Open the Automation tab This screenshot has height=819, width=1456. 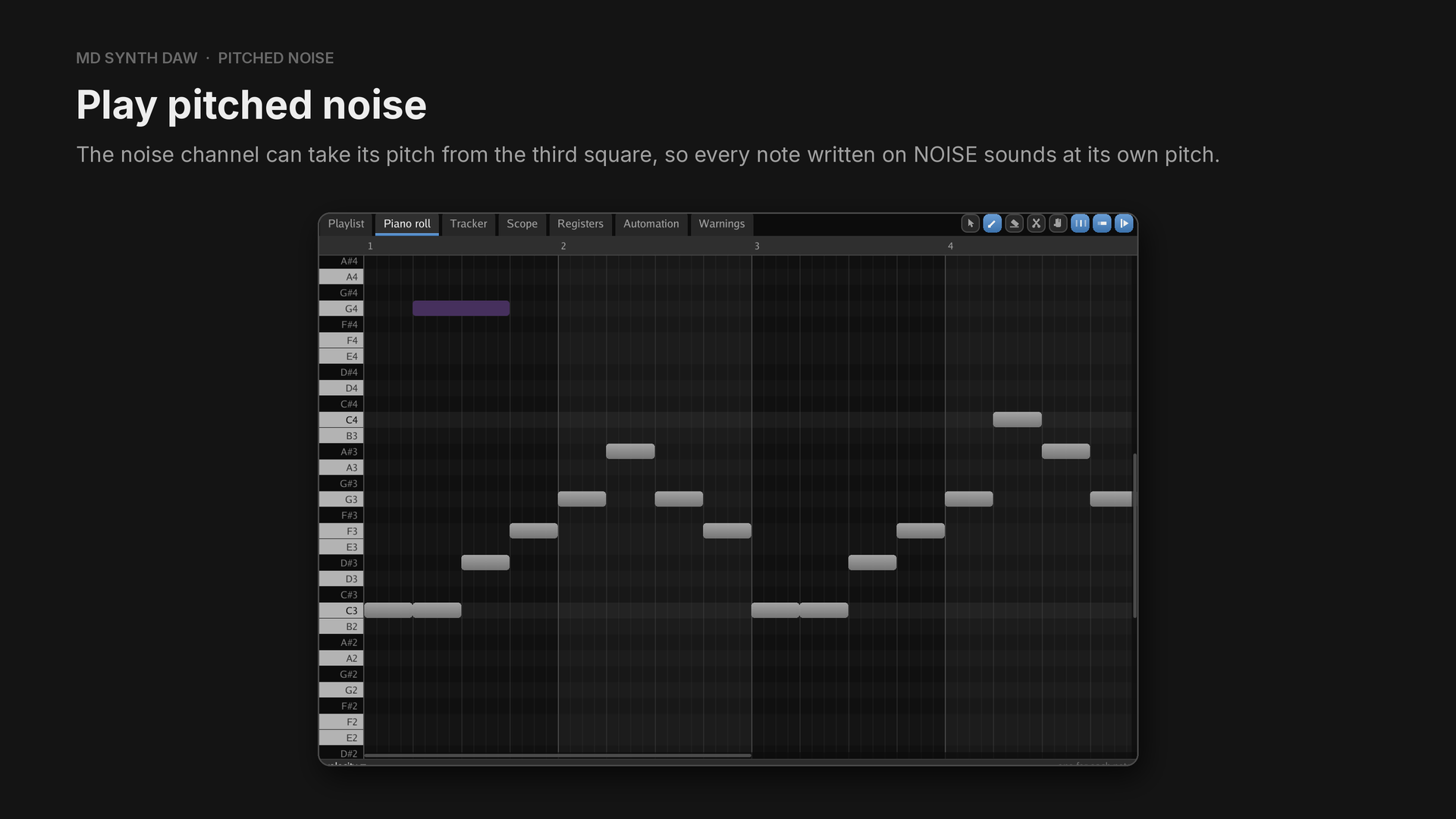pos(651,224)
